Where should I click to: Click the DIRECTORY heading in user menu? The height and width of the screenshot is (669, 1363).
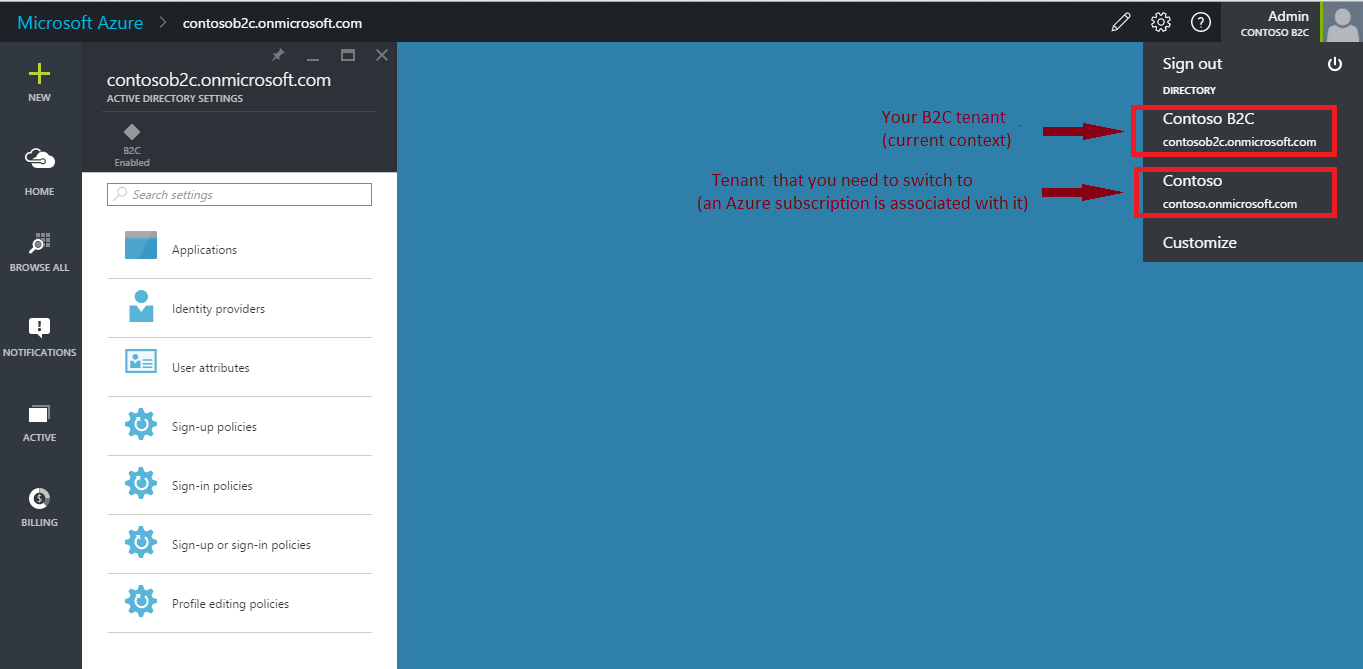1189,90
